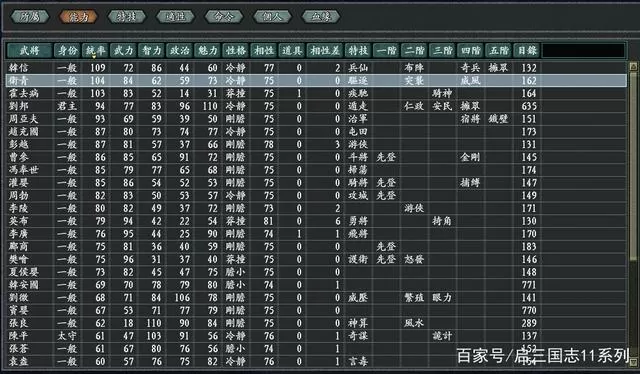Screen dimensions: 640x374
Task: Pick 樊噲 in the list
Action: (19, 259)
